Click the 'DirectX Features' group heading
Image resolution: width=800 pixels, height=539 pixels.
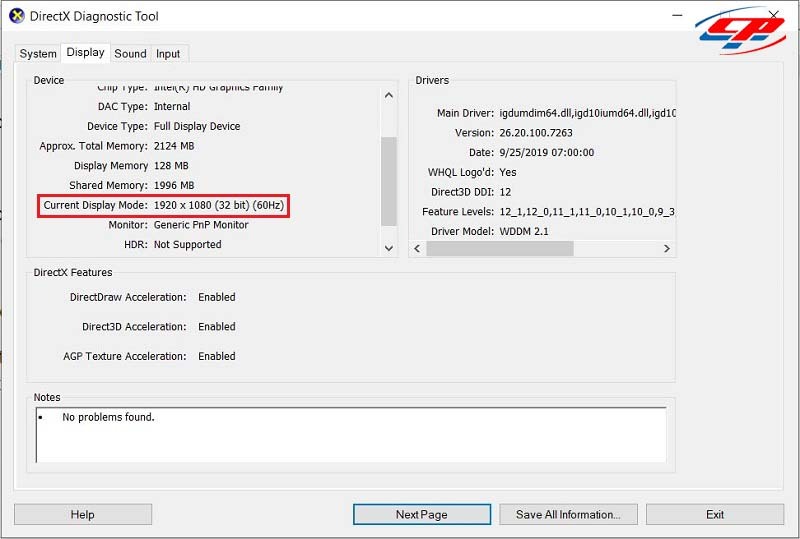[73, 273]
